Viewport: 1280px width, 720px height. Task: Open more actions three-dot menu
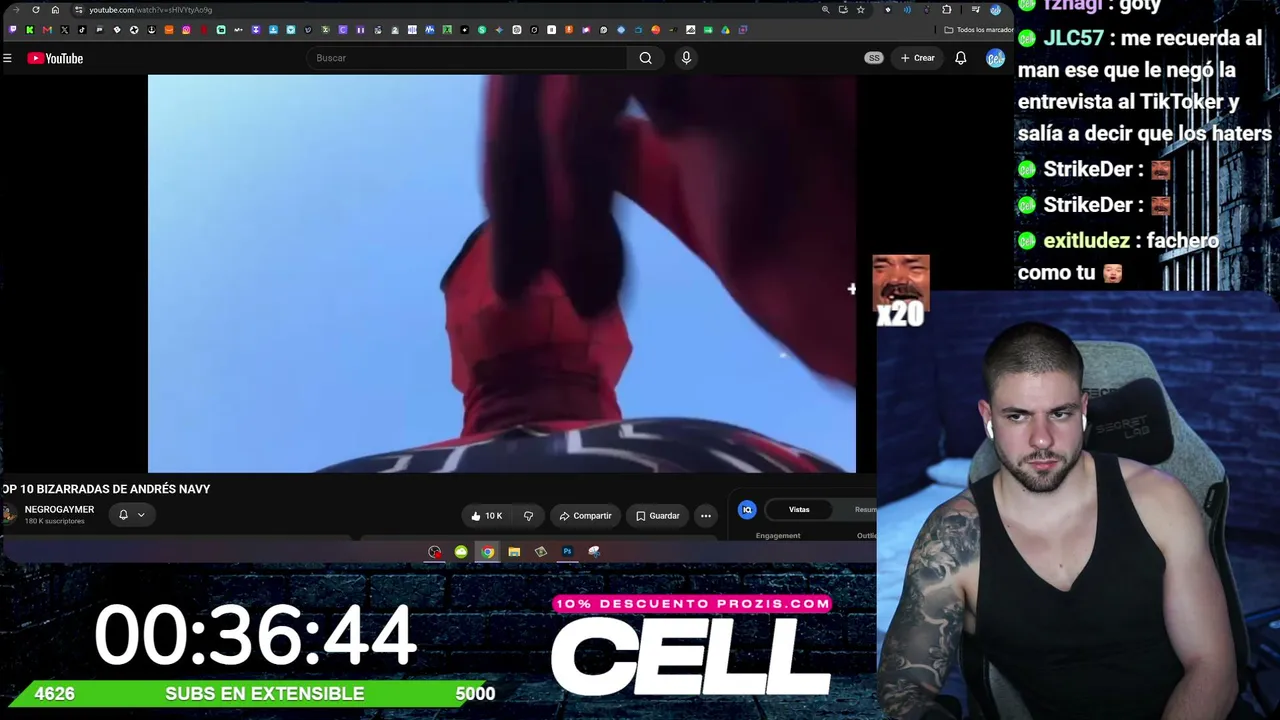click(x=706, y=516)
